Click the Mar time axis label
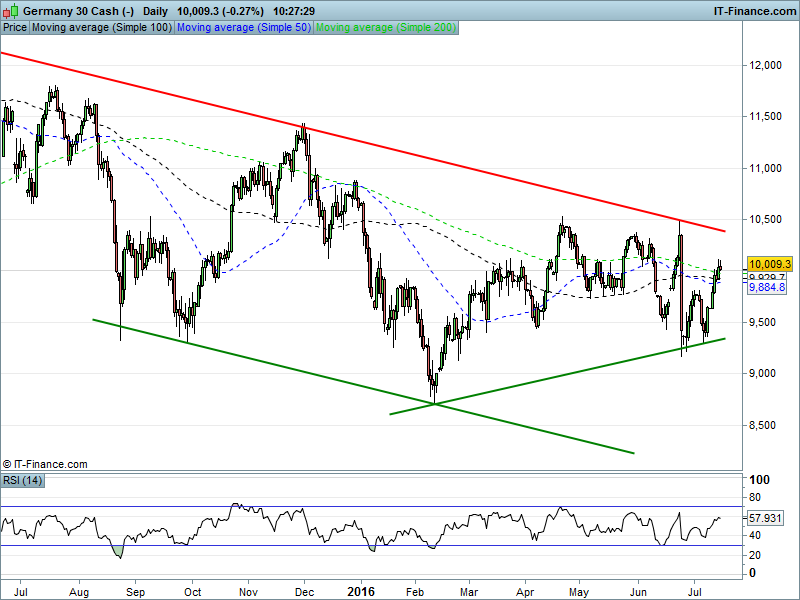The width and height of the screenshot is (800, 600). (x=469, y=592)
